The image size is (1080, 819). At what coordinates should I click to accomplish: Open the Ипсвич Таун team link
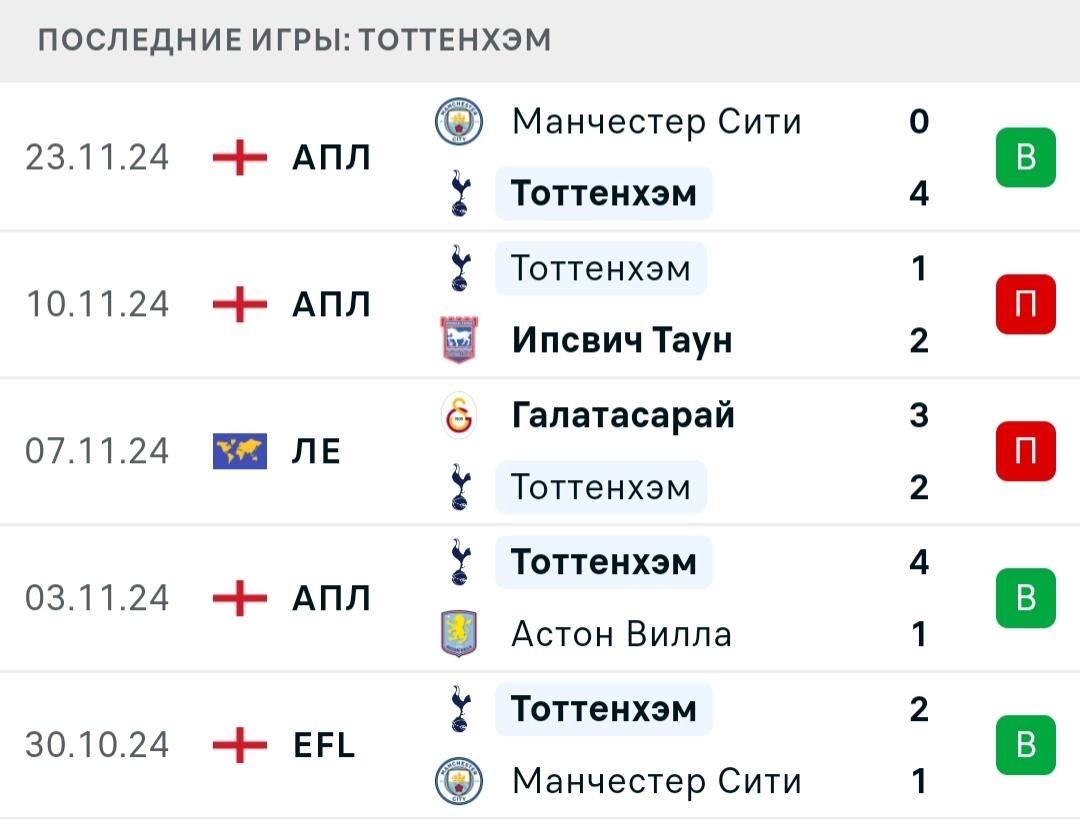[622, 340]
